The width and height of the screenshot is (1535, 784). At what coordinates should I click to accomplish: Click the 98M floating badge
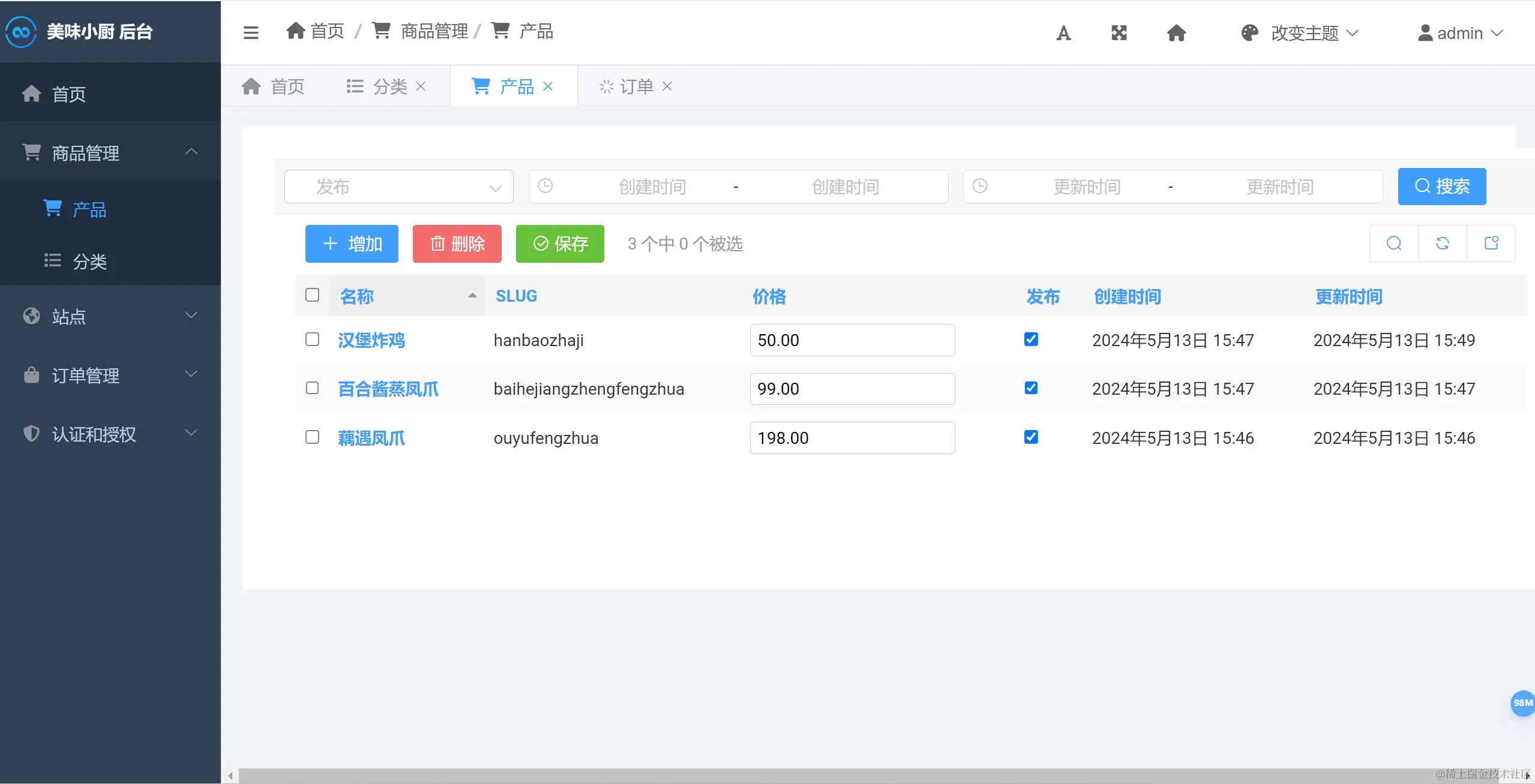tap(1522, 703)
